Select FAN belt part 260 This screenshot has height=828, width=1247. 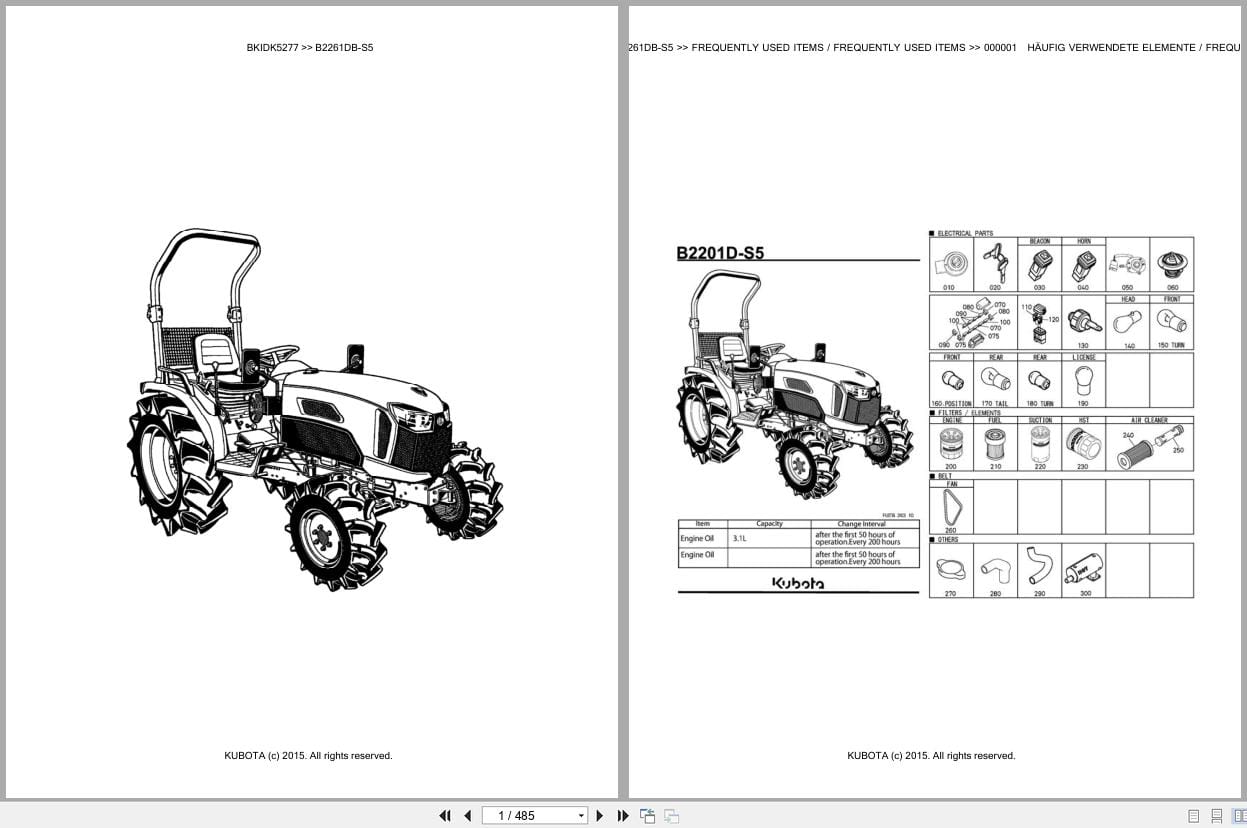click(951, 508)
